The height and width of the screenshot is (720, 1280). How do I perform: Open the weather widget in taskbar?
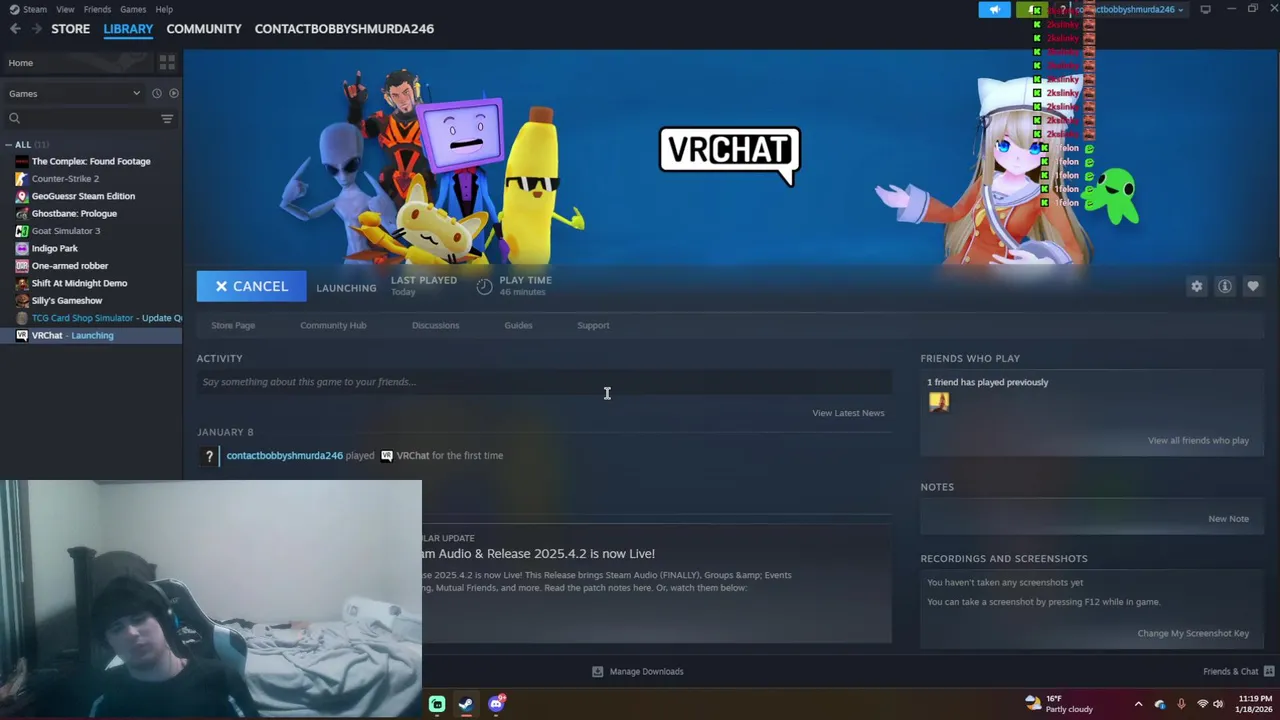click(1059, 704)
